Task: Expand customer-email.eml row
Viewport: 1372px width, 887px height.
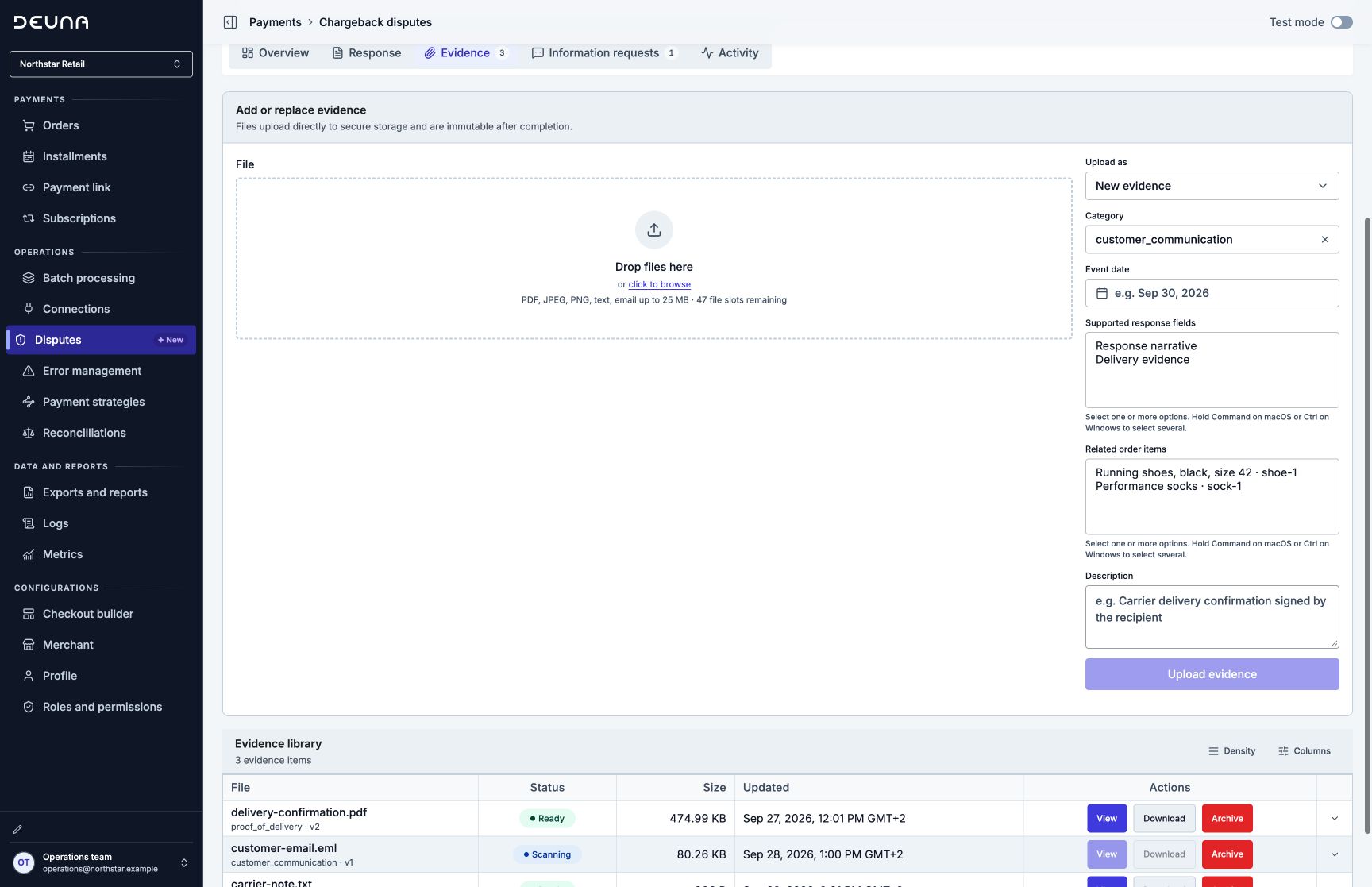Action: pyautogui.click(x=1335, y=854)
